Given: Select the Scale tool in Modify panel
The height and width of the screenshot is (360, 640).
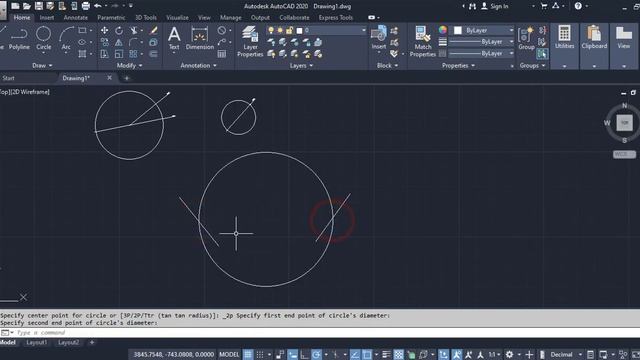Looking at the screenshot, I should click(x=119, y=54).
